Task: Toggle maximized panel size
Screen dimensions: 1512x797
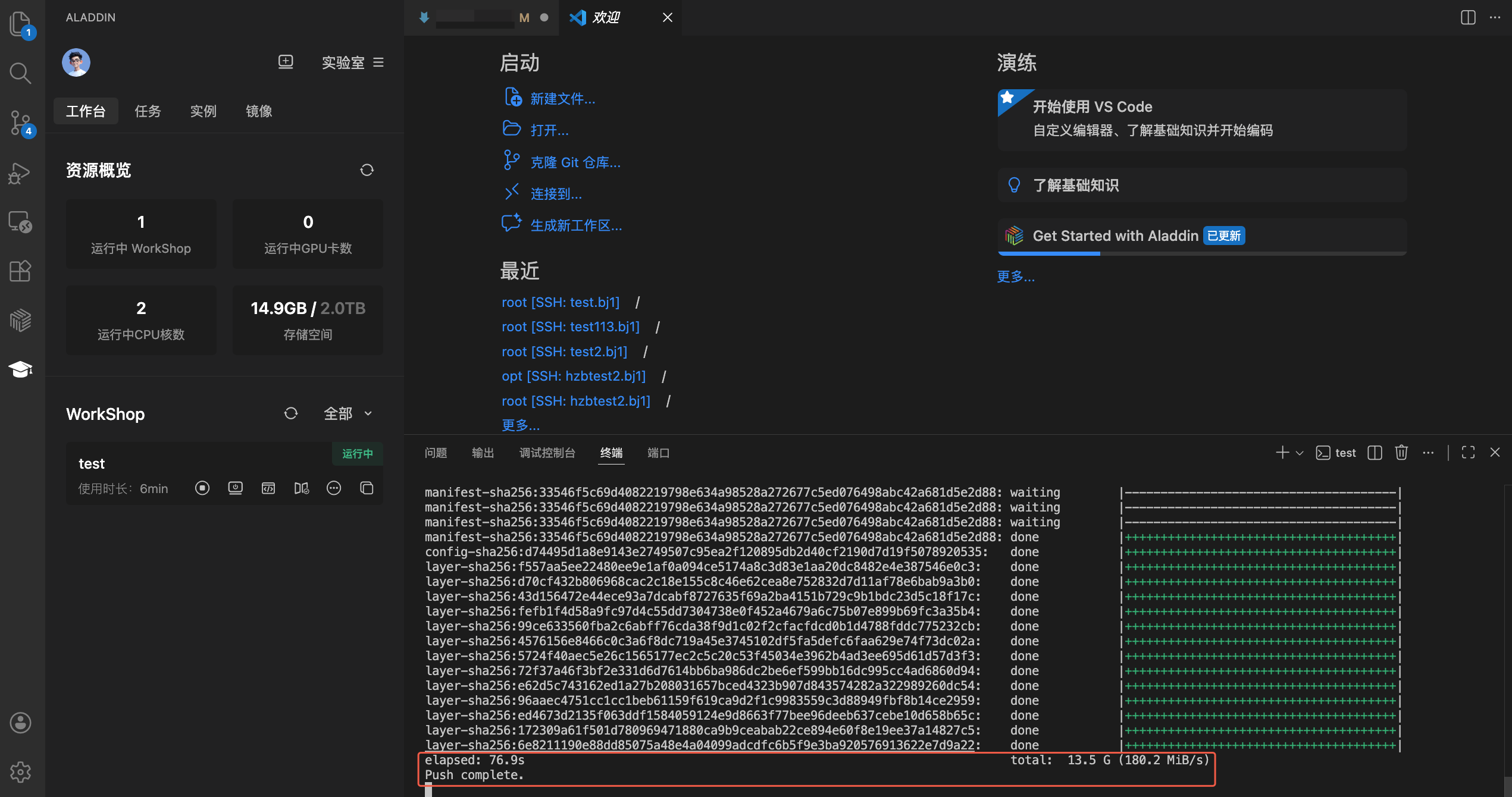Action: point(1468,453)
